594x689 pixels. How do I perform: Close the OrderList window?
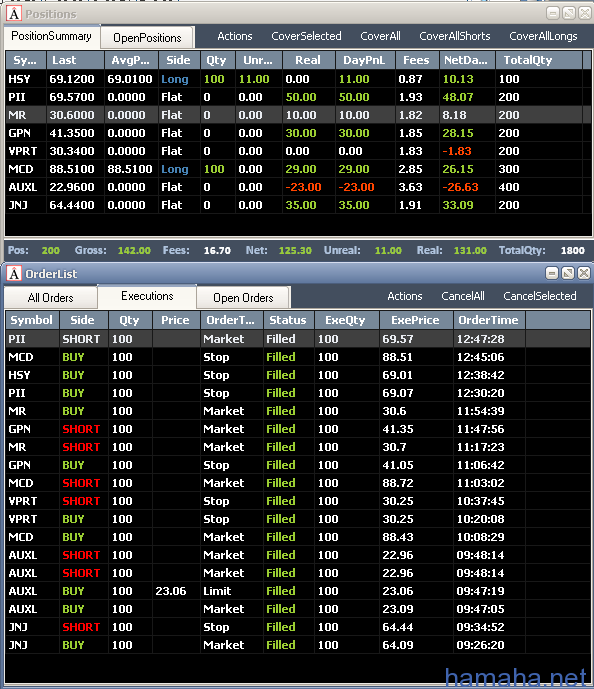(584, 273)
